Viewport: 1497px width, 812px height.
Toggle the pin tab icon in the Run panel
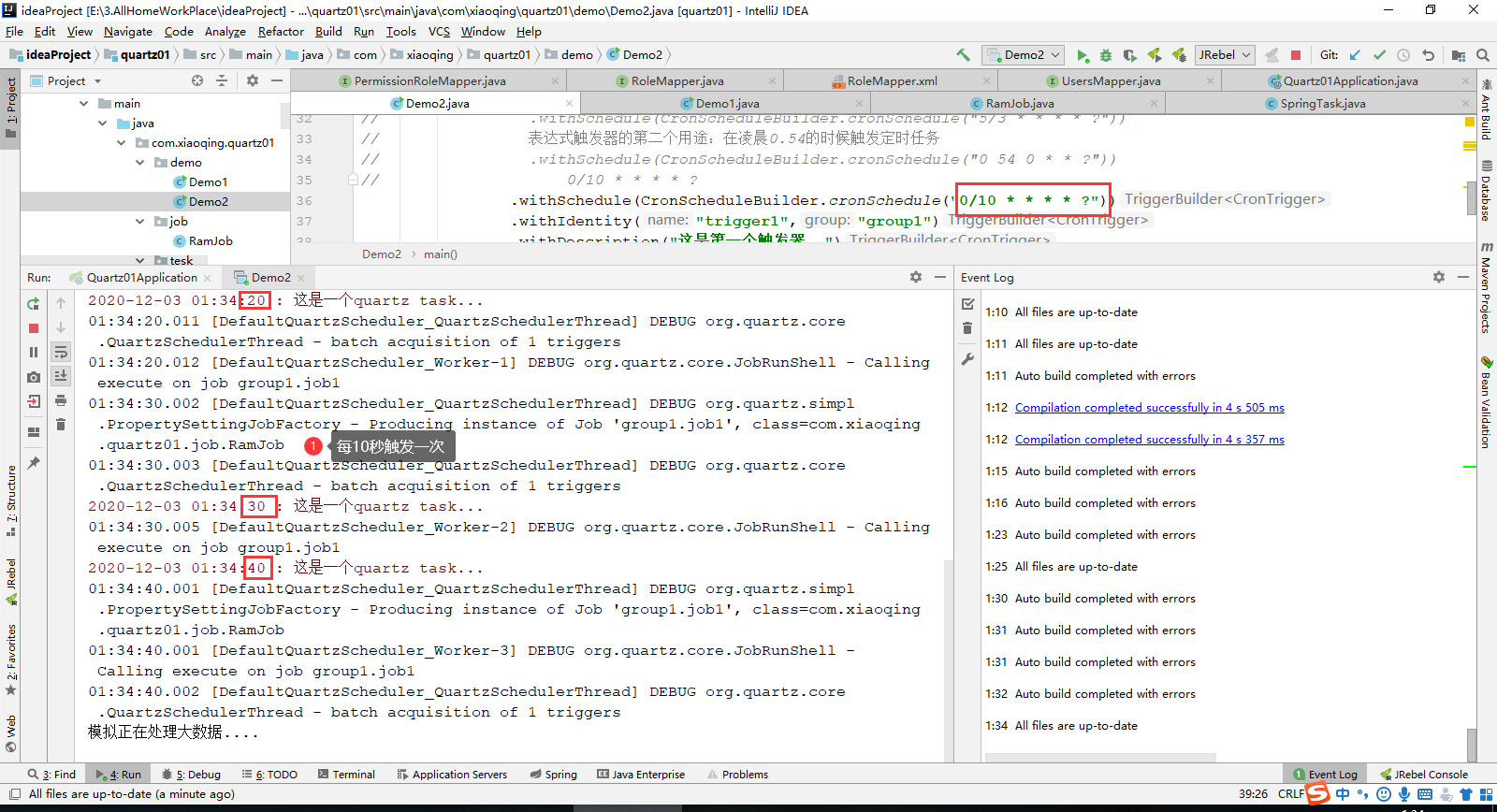tap(34, 463)
